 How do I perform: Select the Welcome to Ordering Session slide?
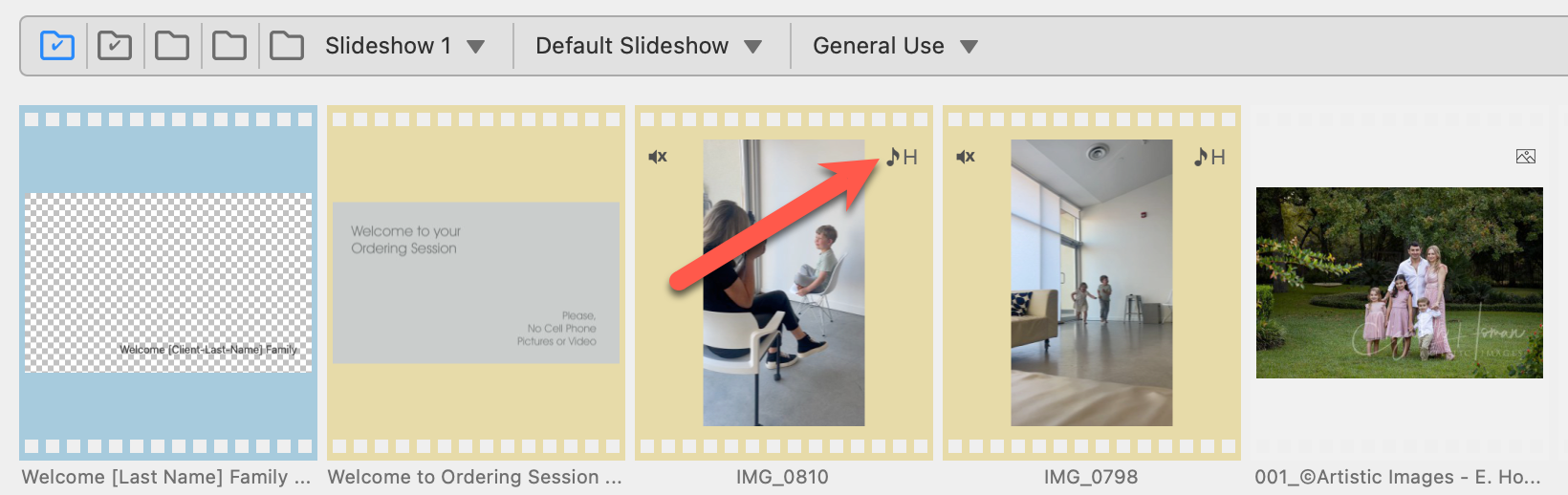coord(476,282)
